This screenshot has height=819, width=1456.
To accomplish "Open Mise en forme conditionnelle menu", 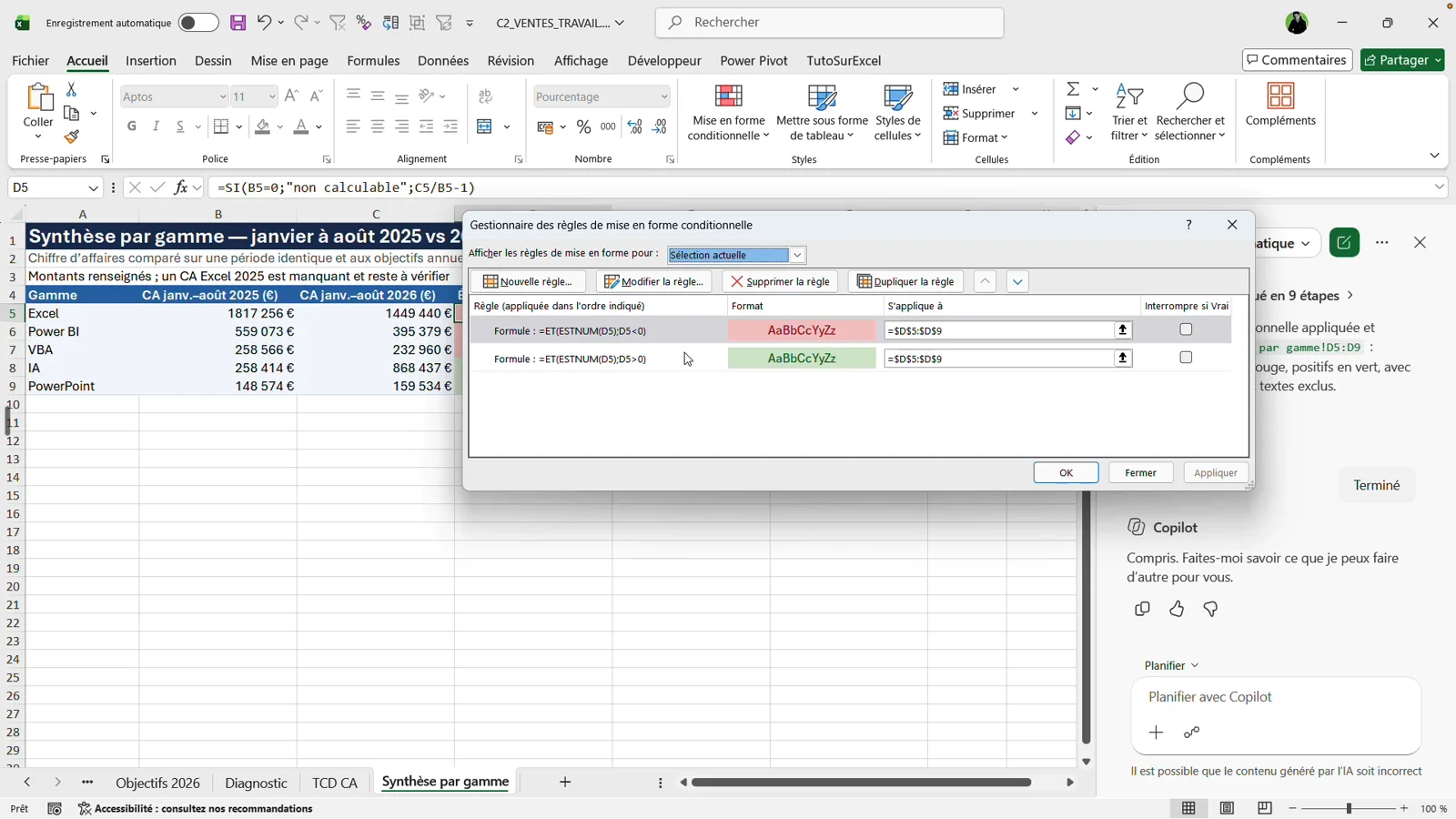I will (728, 113).
